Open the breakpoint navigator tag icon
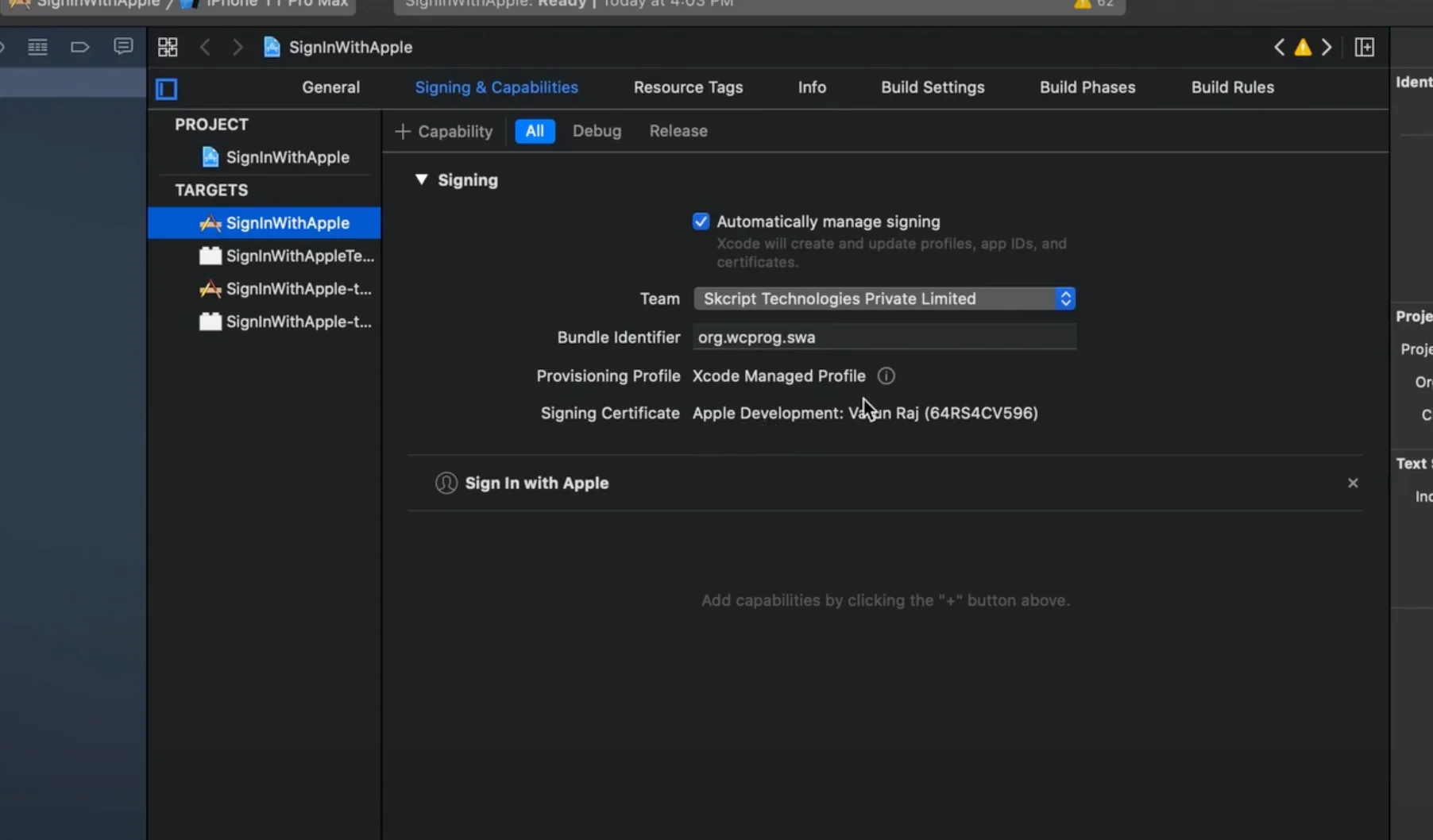 click(x=79, y=47)
